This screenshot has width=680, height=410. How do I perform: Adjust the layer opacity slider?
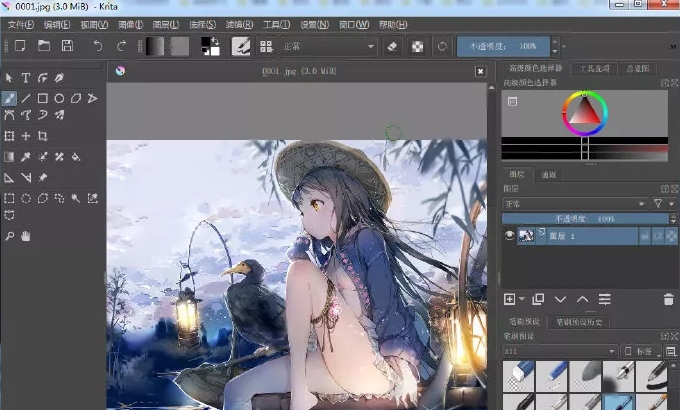click(585, 219)
